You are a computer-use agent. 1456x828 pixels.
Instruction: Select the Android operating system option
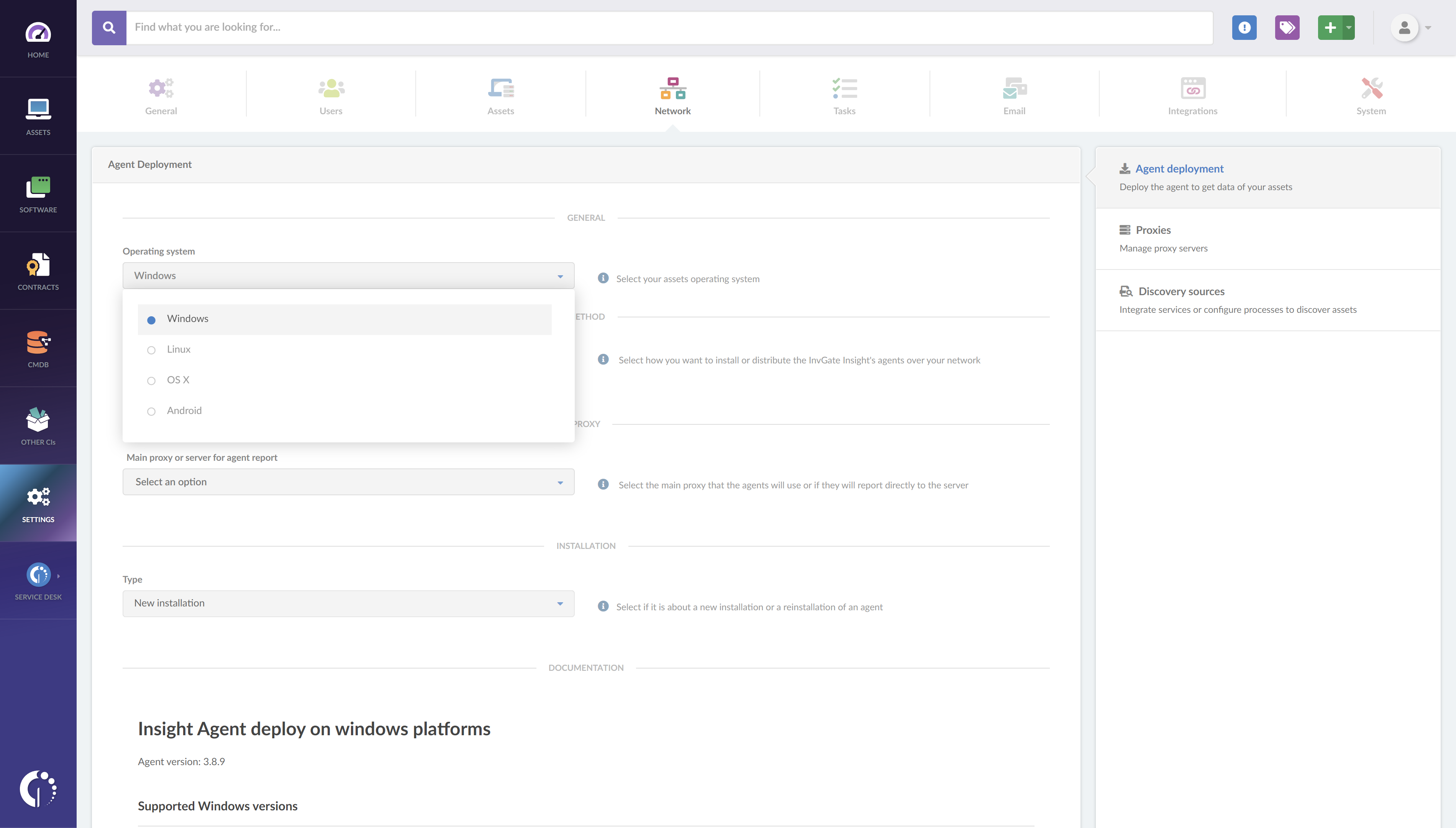184,410
